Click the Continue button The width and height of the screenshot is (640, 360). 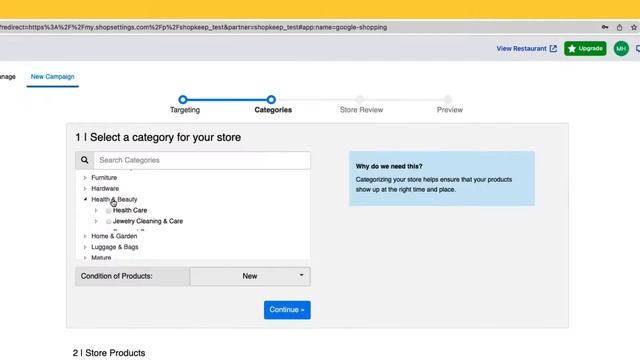(x=287, y=310)
